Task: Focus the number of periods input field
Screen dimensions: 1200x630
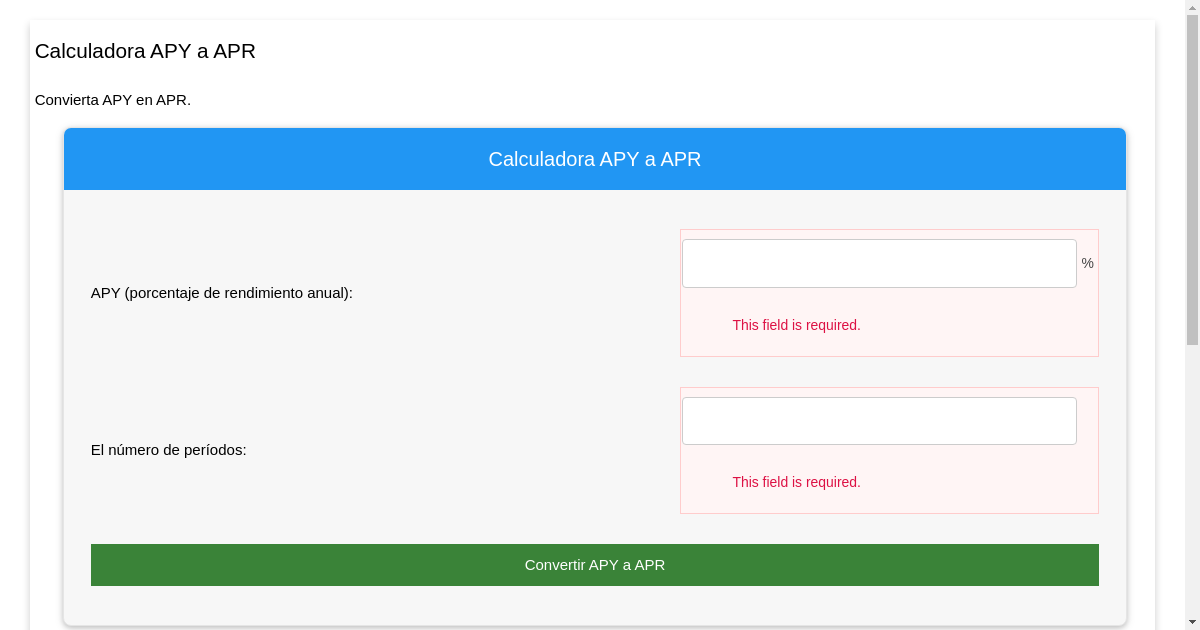Action: click(x=879, y=420)
